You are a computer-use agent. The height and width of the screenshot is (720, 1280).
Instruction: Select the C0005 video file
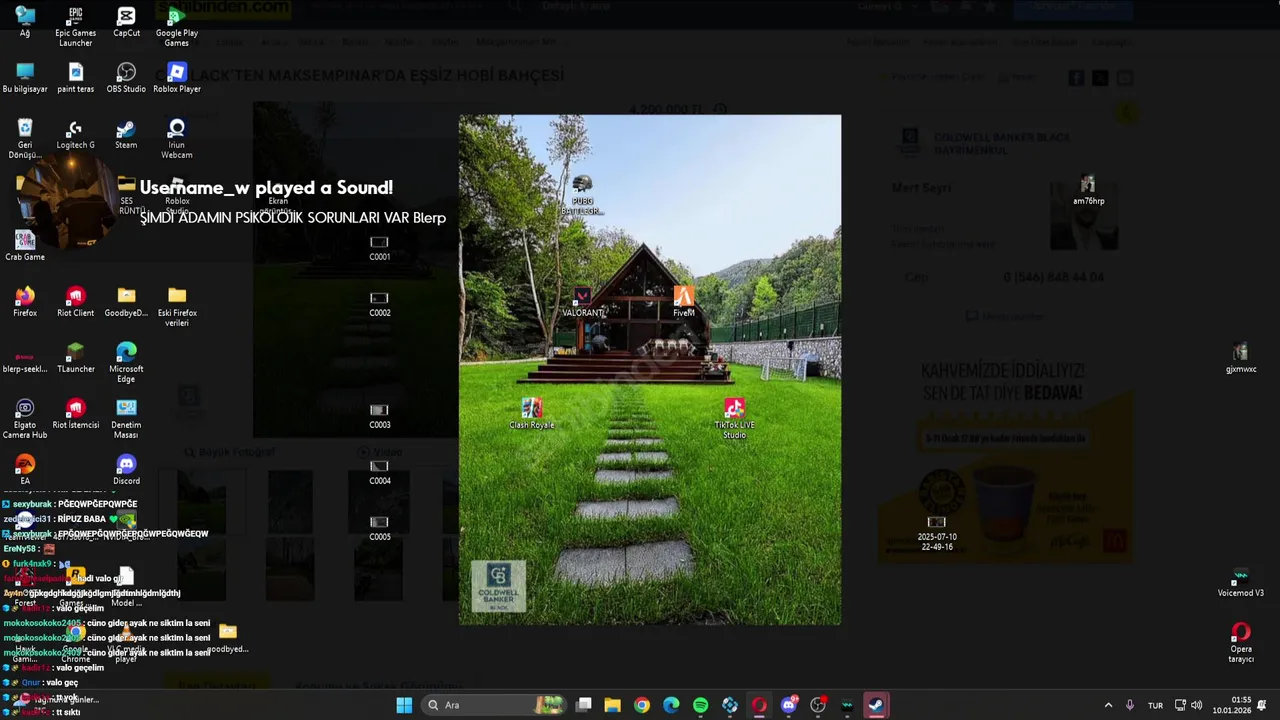pyautogui.click(x=379, y=528)
